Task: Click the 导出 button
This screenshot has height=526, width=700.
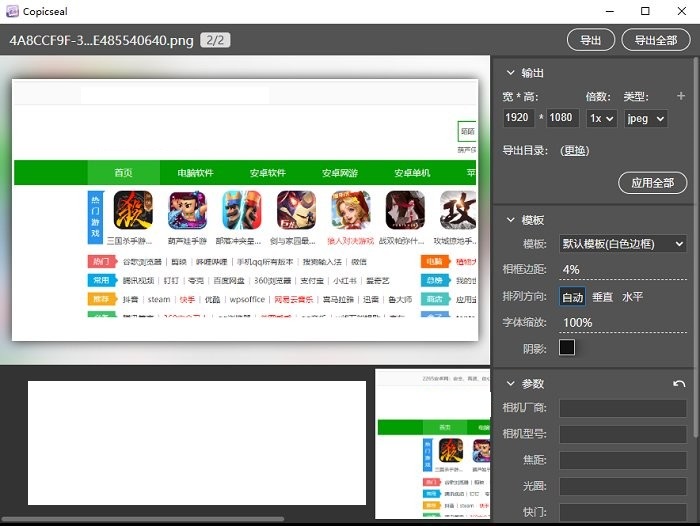Action: tap(591, 40)
